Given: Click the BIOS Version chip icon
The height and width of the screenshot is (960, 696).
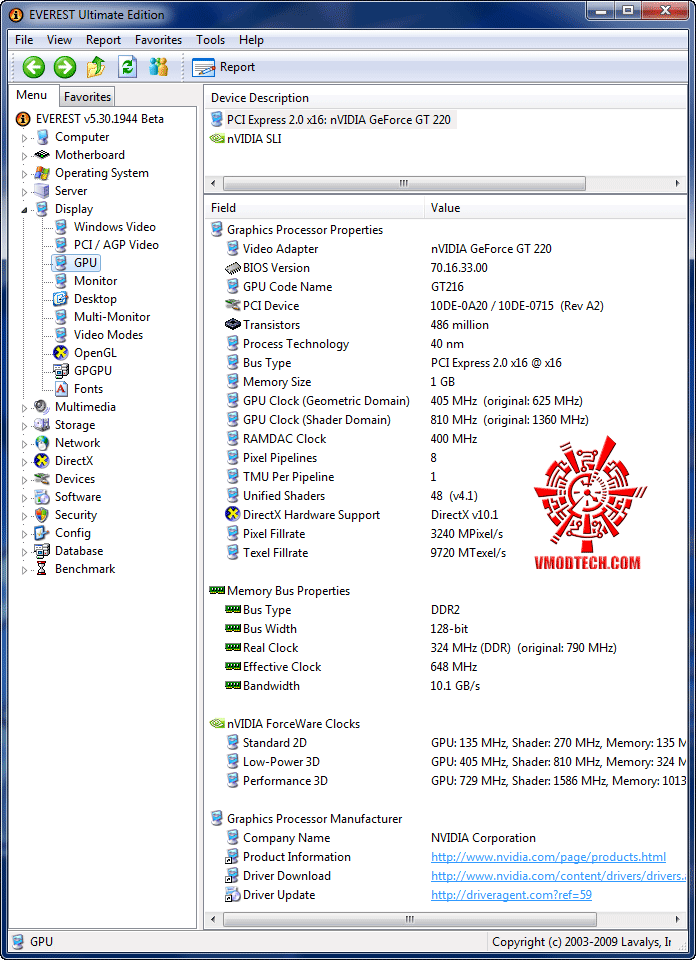Looking at the screenshot, I should [x=233, y=268].
